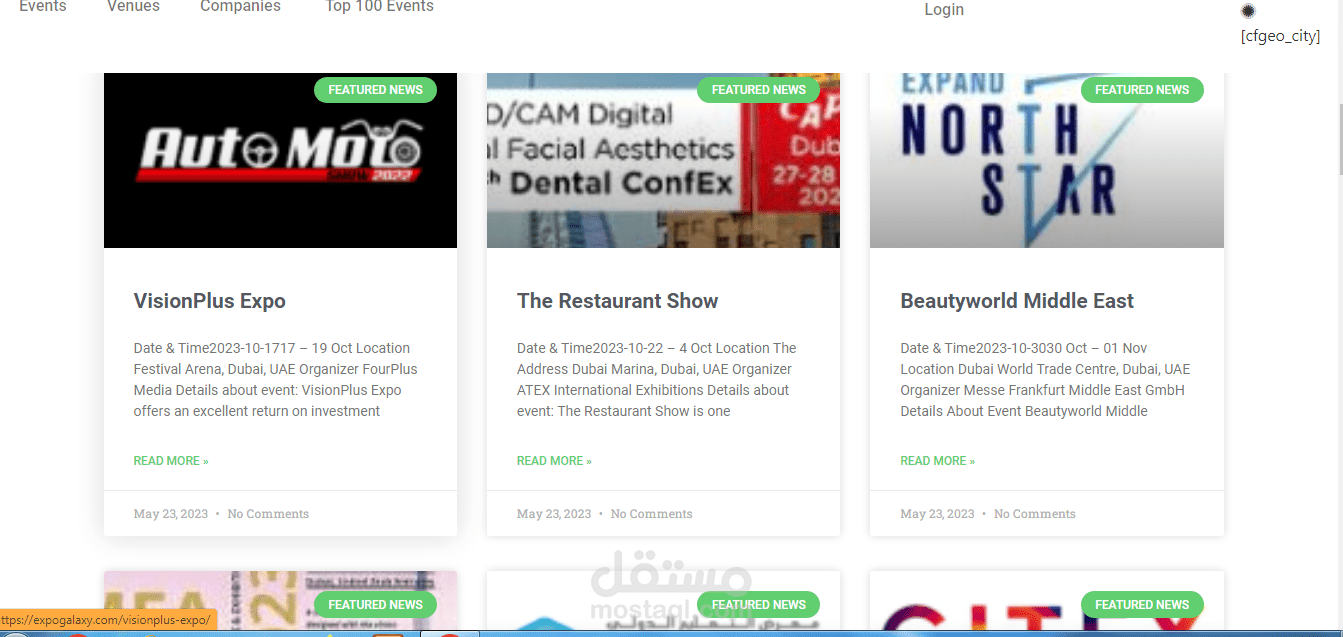Open the Dental ConfEx thumbnail image
Screen dimensions: 1343x637
[x=663, y=160]
